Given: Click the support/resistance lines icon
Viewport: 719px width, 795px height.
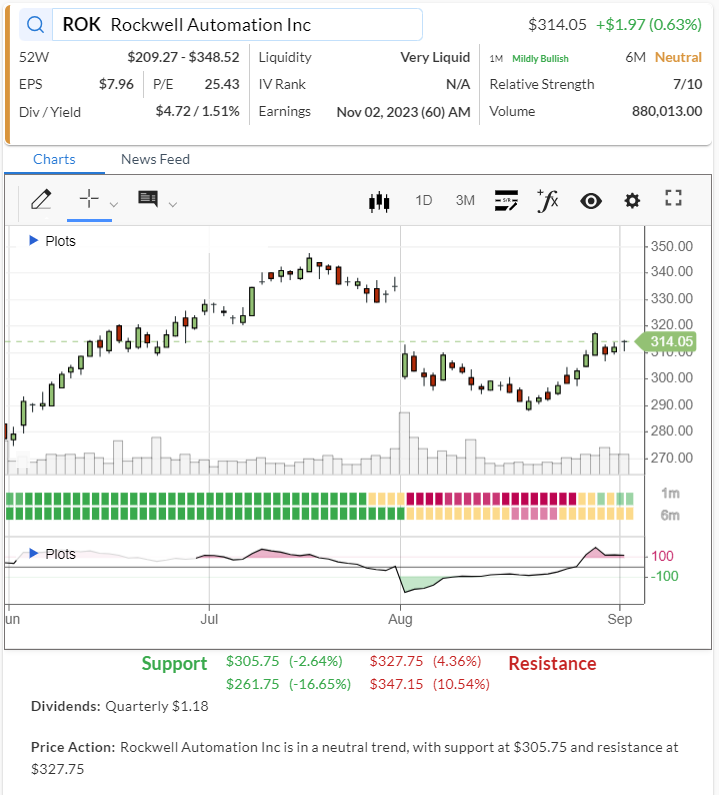Looking at the screenshot, I should (506, 200).
